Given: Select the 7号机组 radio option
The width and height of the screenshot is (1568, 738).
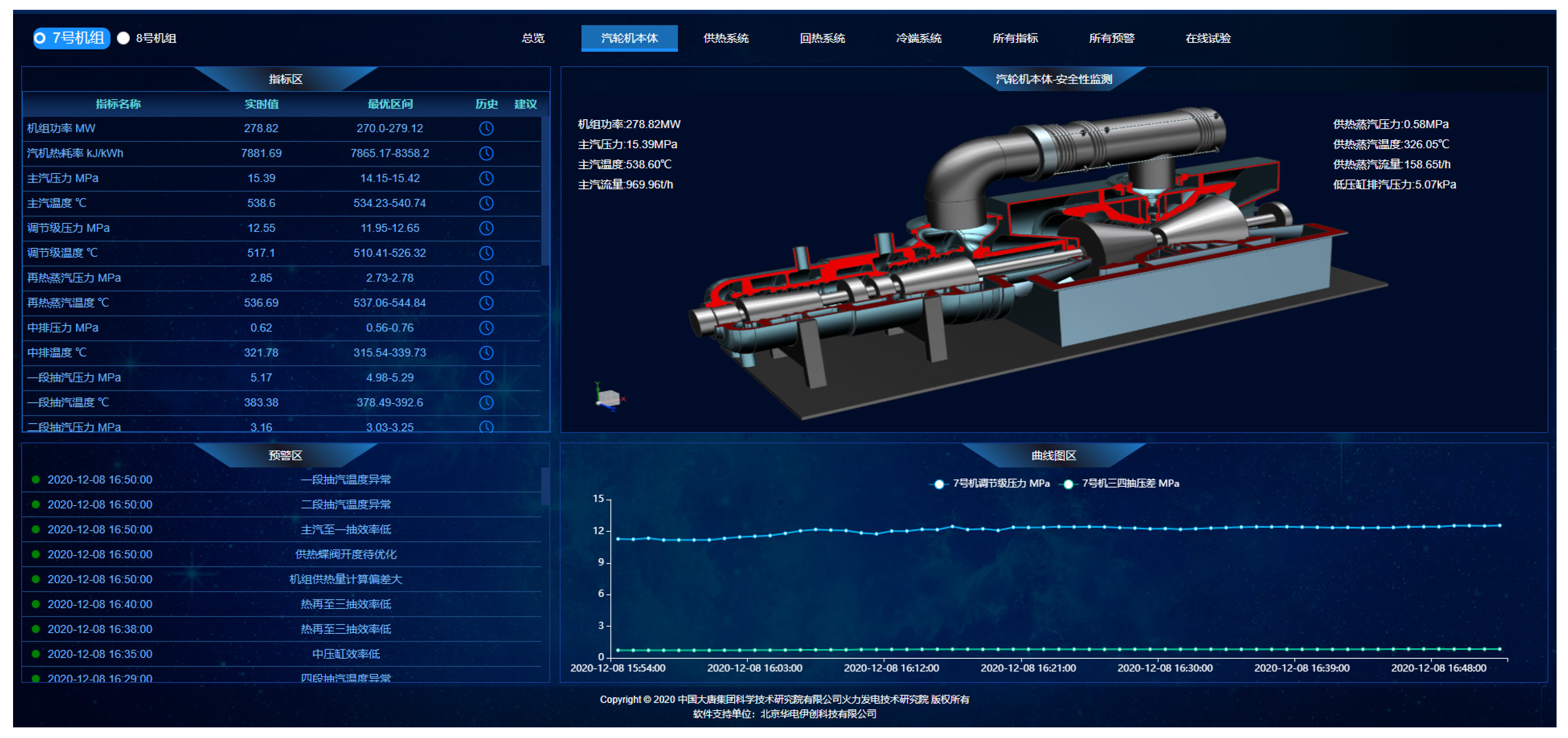Looking at the screenshot, I should (40, 38).
